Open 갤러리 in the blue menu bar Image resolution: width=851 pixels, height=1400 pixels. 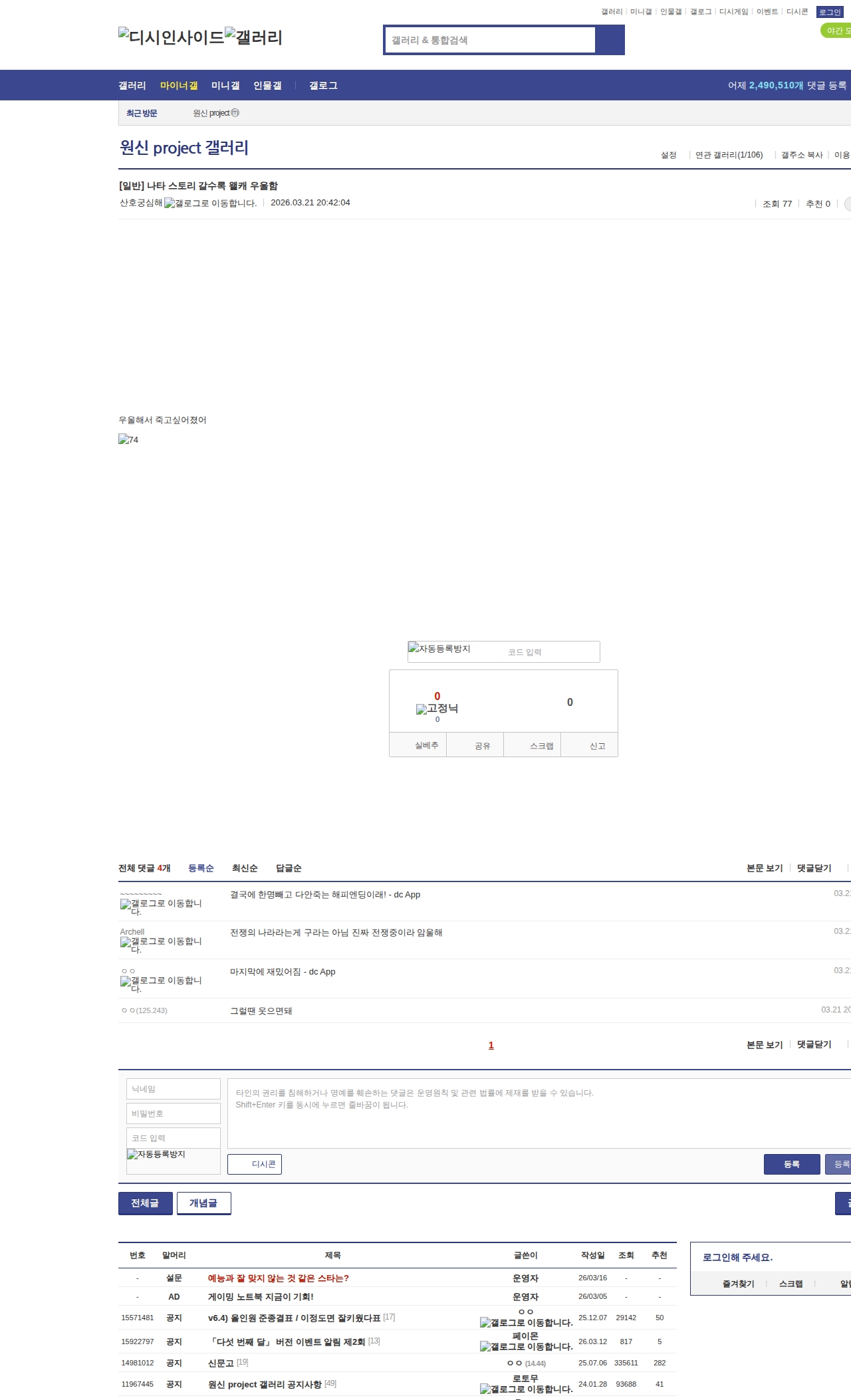coord(132,86)
